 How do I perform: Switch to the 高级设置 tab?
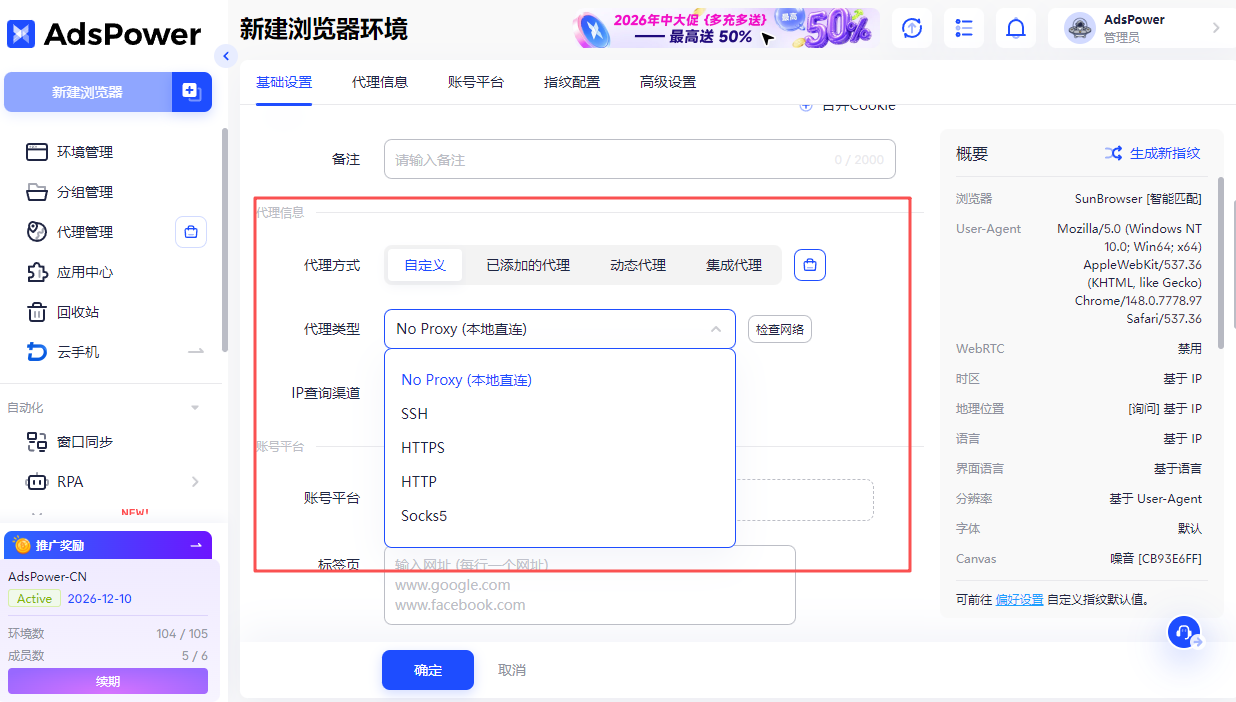(668, 82)
